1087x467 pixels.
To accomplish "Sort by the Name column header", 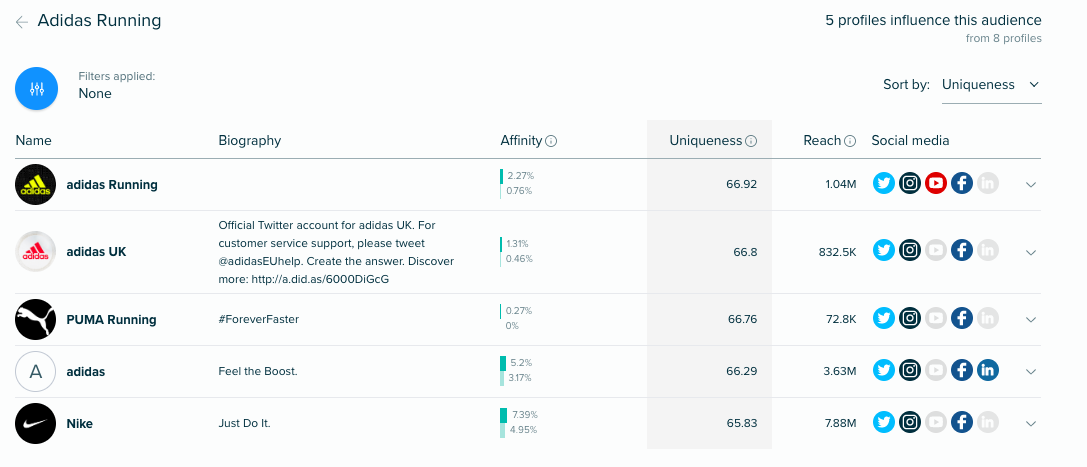I will pyautogui.click(x=33, y=141).
